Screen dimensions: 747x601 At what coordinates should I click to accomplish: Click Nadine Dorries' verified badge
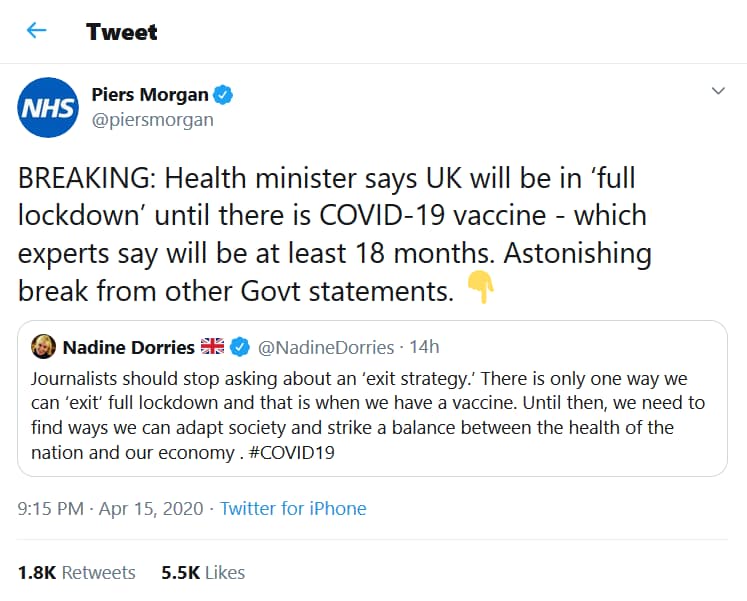[240, 347]
